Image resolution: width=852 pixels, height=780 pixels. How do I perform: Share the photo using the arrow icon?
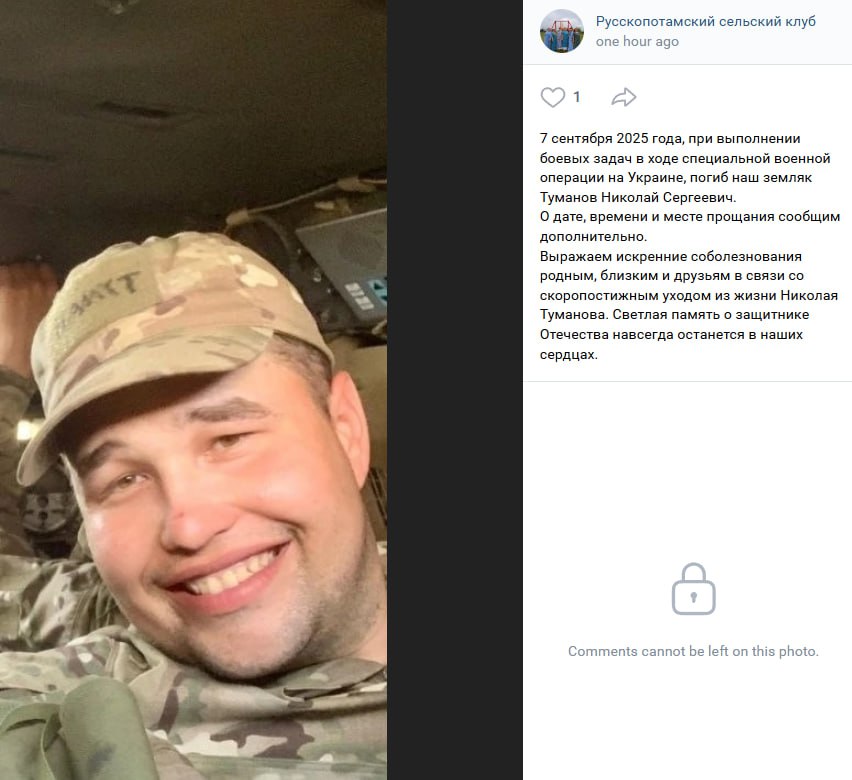click(623, 97)
